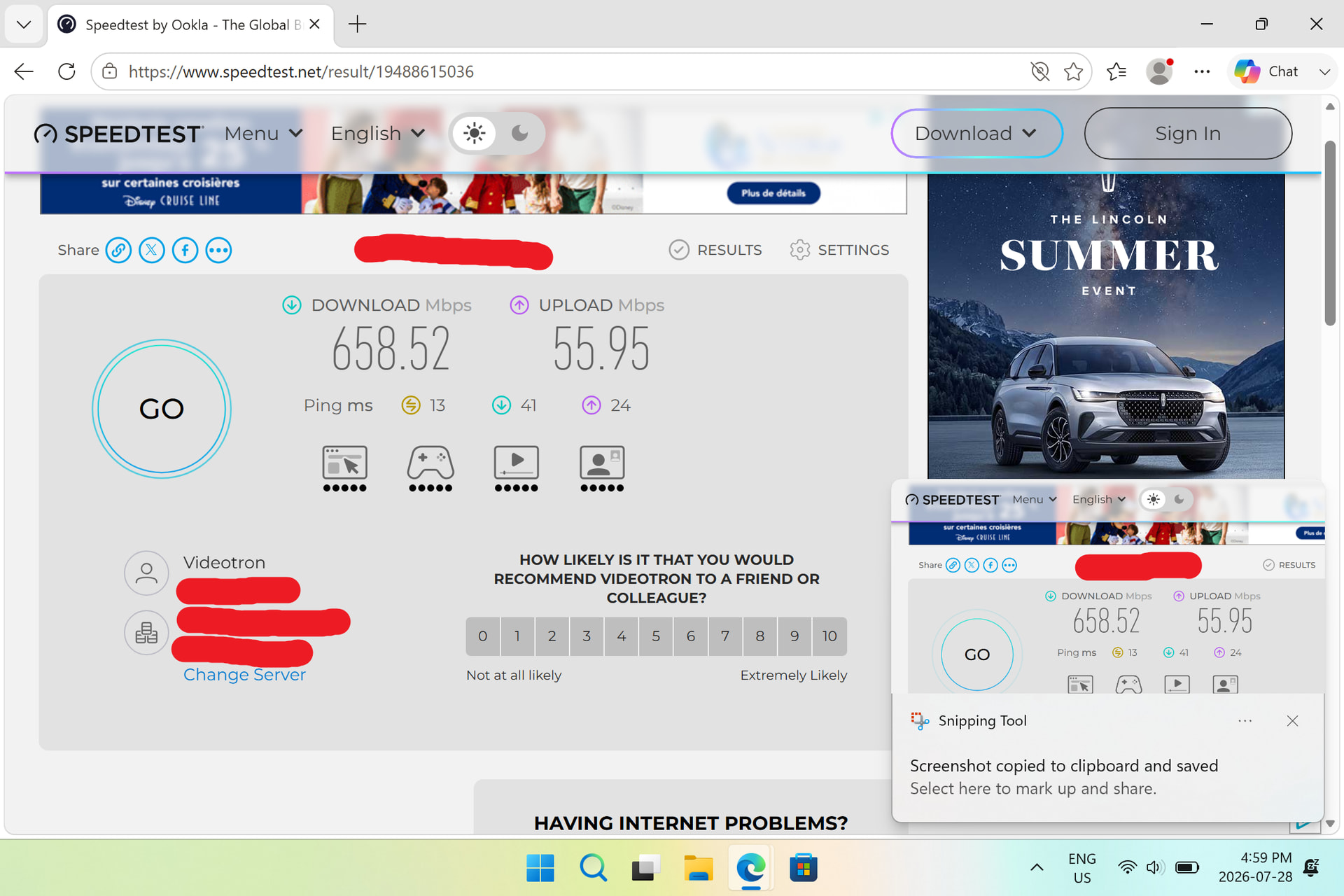This screenshot has height=896, width=1344.
Task: Open the SETTINGS view
Action: [x=839, y=250]
